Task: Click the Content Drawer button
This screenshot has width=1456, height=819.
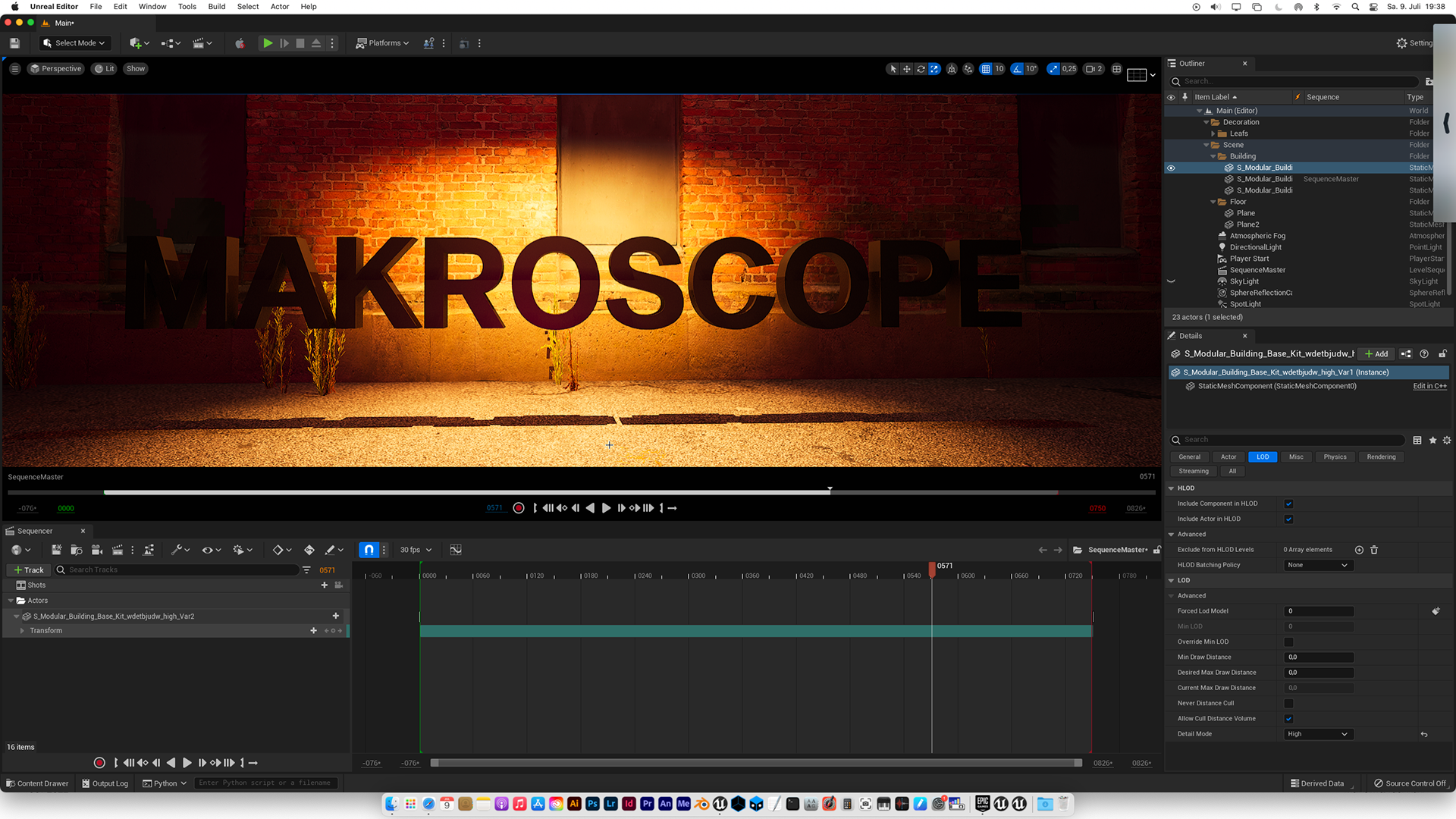Action: (36, 783)
